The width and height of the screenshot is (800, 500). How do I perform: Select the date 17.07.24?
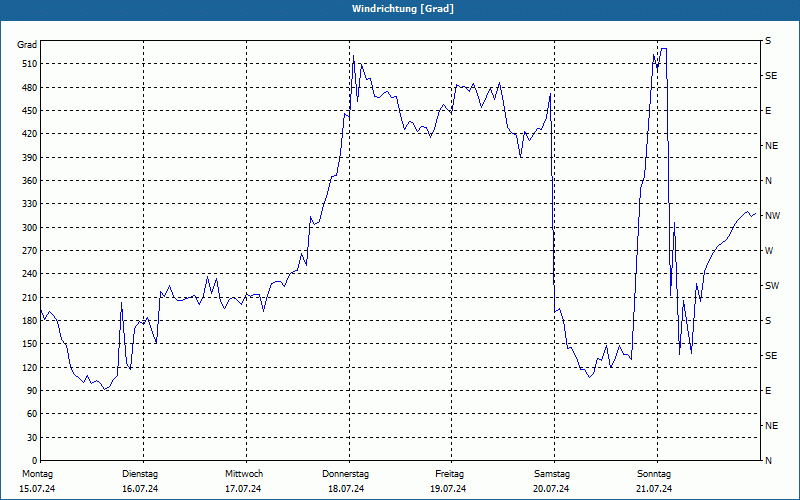coord(243,489)
